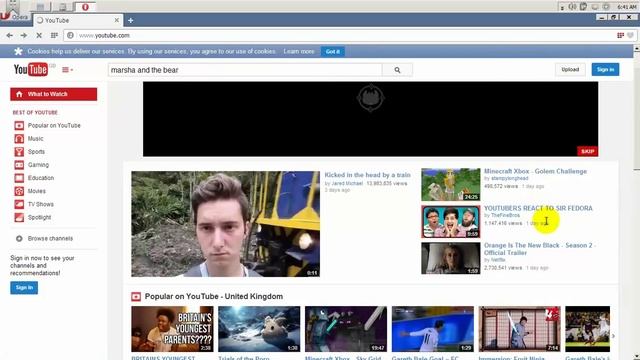This screenshot has height=360, width=640.
Task: Select What to Watch in sidebar
Action: 53,94
